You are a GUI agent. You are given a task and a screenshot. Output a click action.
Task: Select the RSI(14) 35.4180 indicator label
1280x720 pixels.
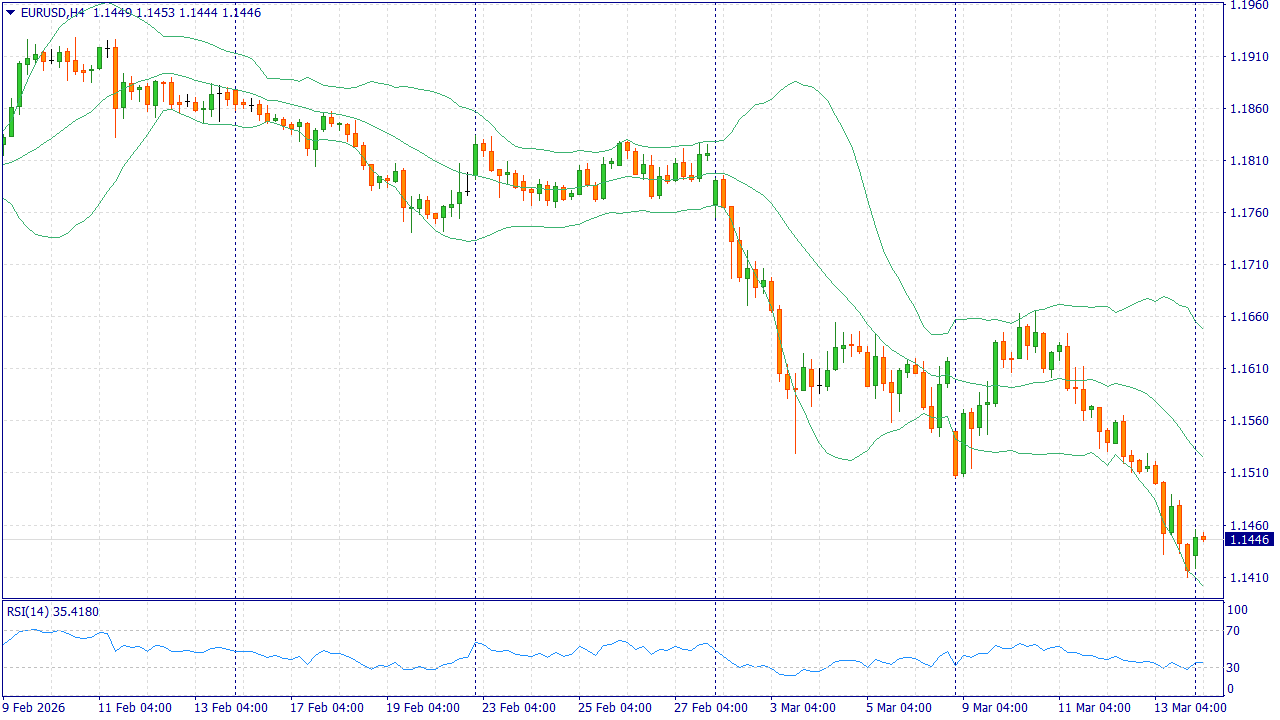click(x=53, y=611)
